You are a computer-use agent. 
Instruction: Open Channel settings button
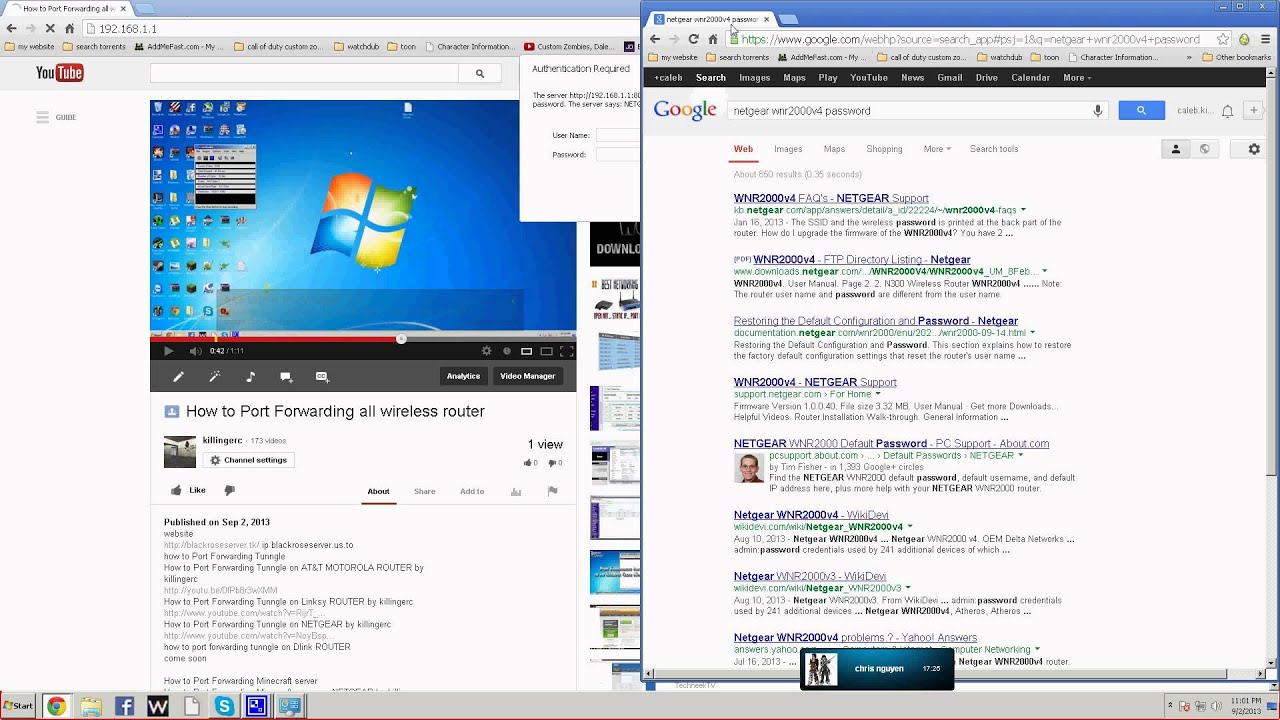[248, 460]
